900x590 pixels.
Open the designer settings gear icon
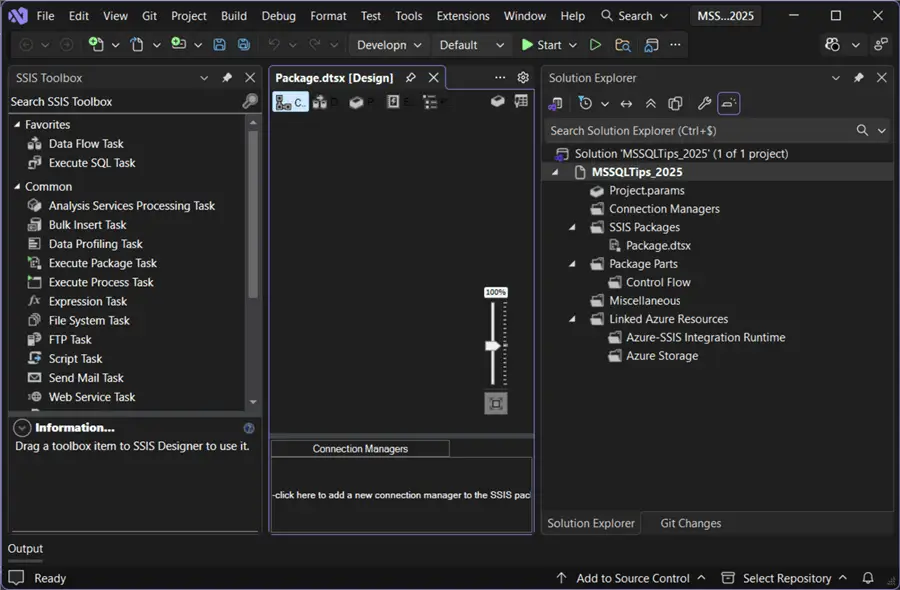523,77
